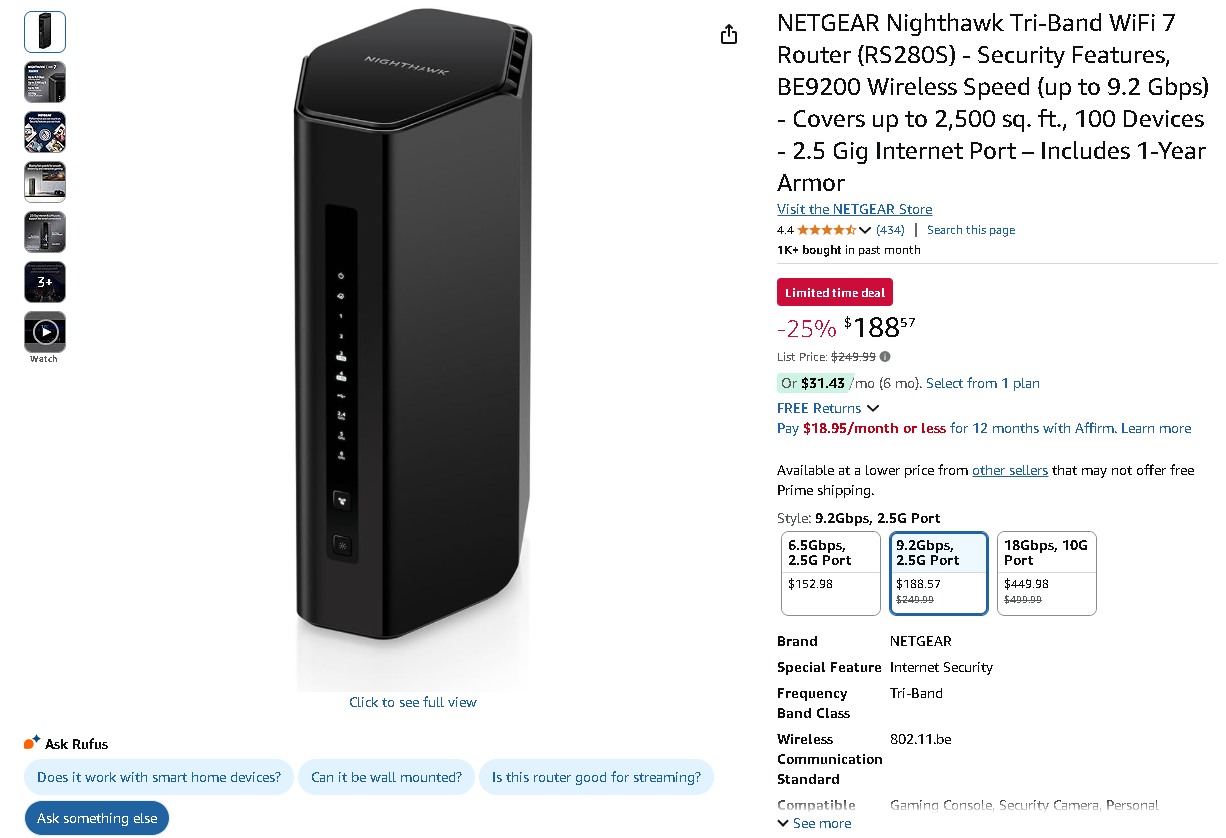1226x838 pixels.
Task: Choose the 9.2Gbps, 2.5G Port style
Action: (939, 573)
